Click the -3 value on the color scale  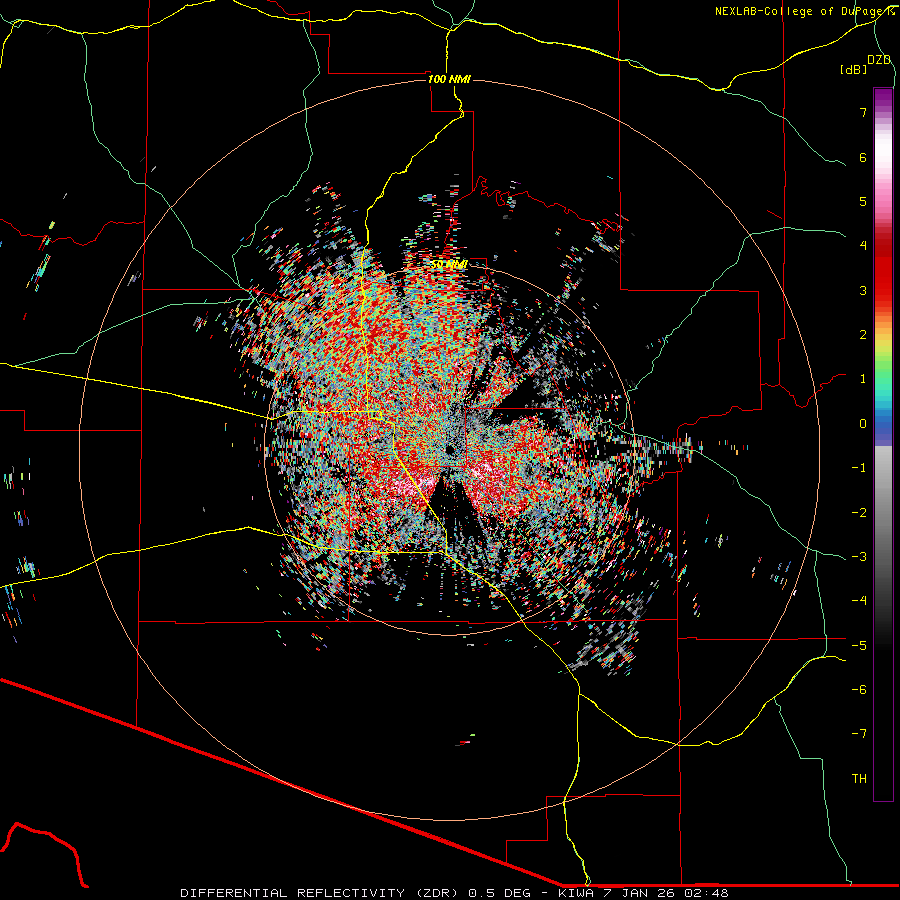(859, 557)
